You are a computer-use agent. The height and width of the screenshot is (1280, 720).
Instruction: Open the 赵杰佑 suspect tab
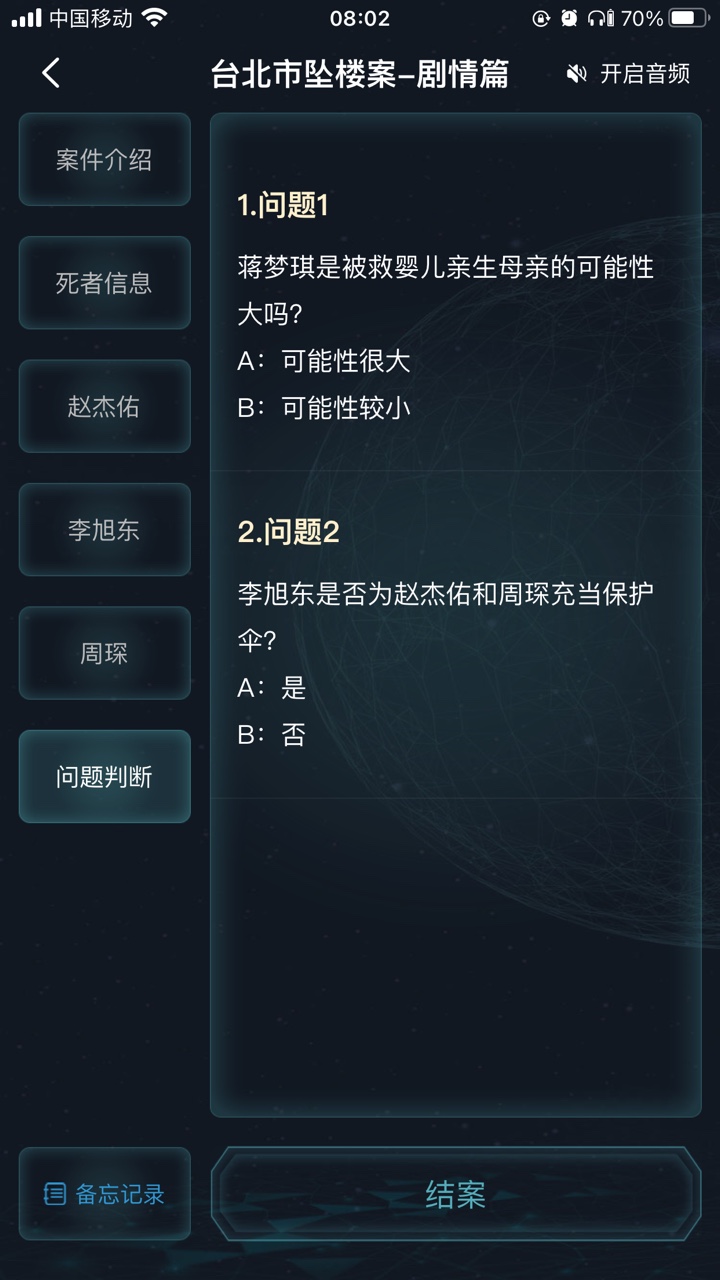pos(104,407)
